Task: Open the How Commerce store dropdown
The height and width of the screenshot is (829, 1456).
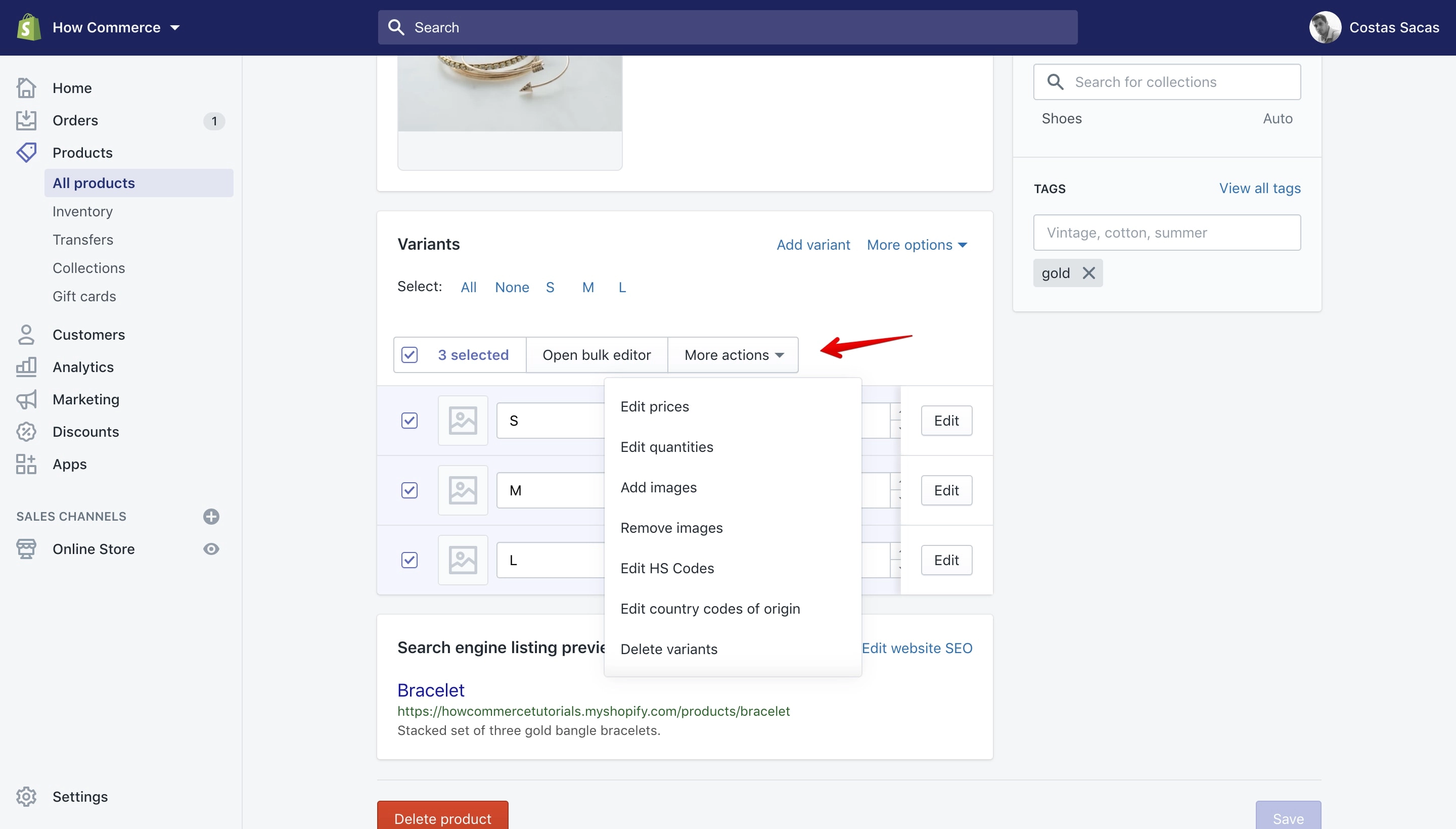Action: click(116, 27)
